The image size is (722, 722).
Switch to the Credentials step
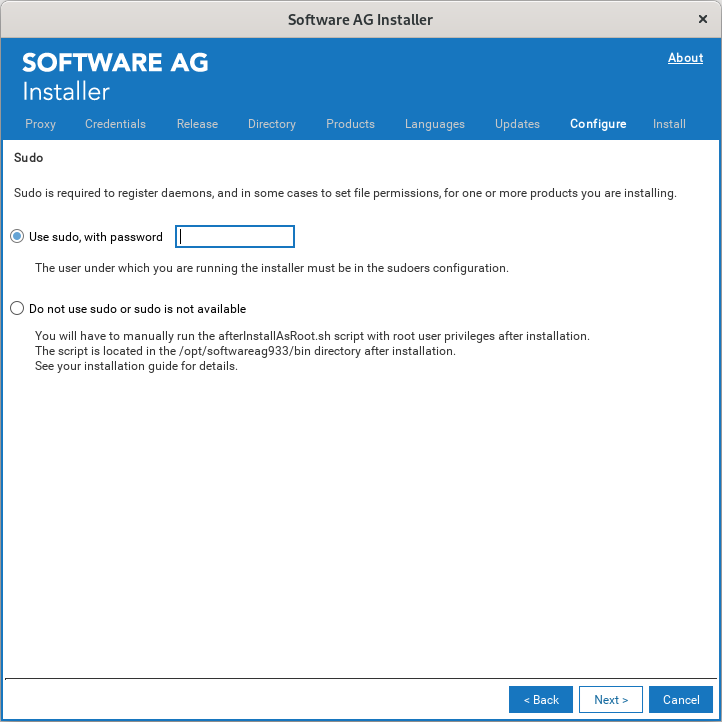click(x=115, y=124)
